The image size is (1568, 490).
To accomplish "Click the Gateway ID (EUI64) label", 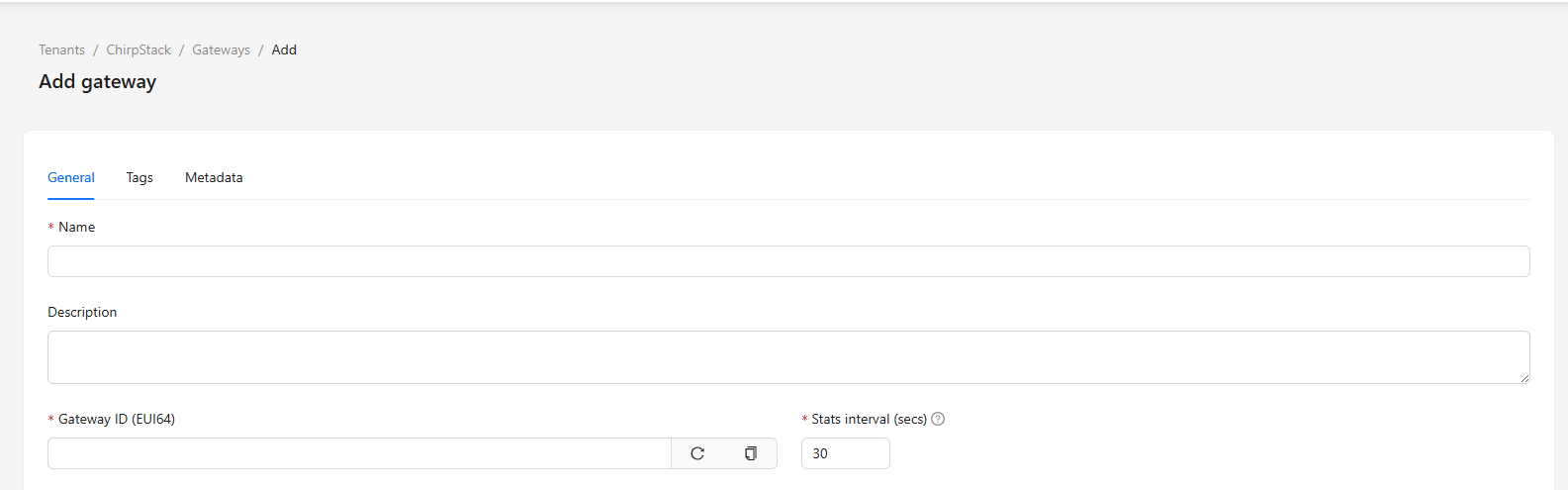I will pyautogui.click(x=117, y=420).
